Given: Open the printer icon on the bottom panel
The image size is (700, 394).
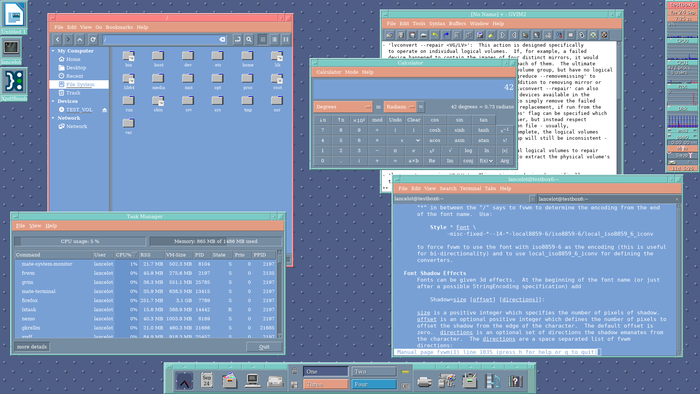Looking at the screenshot, I should [424, 382].
